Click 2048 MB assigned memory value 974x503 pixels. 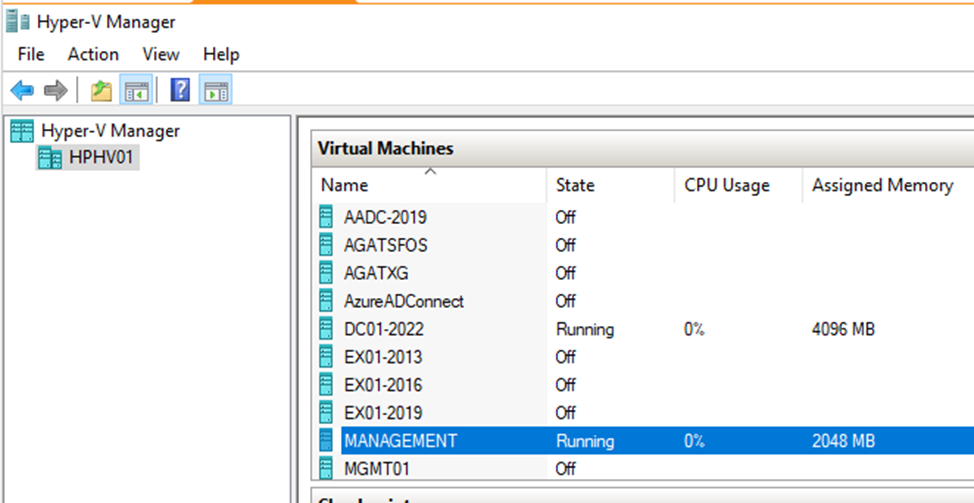[843, 440]
